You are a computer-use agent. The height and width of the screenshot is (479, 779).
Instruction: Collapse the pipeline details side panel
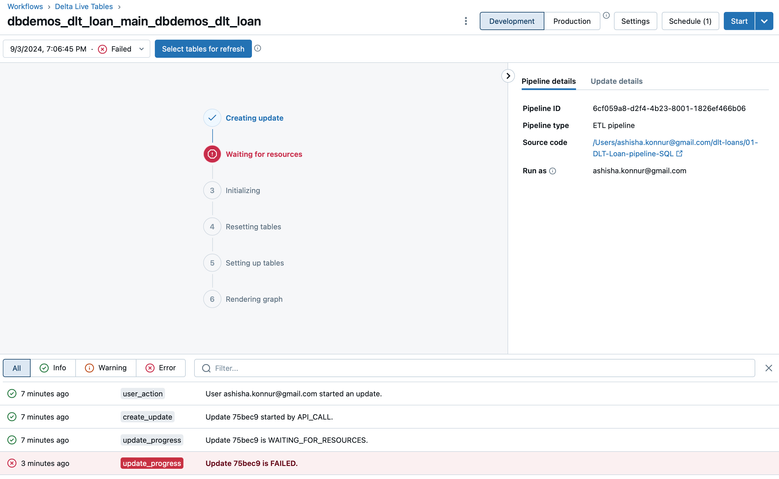(x=508, y=76)
